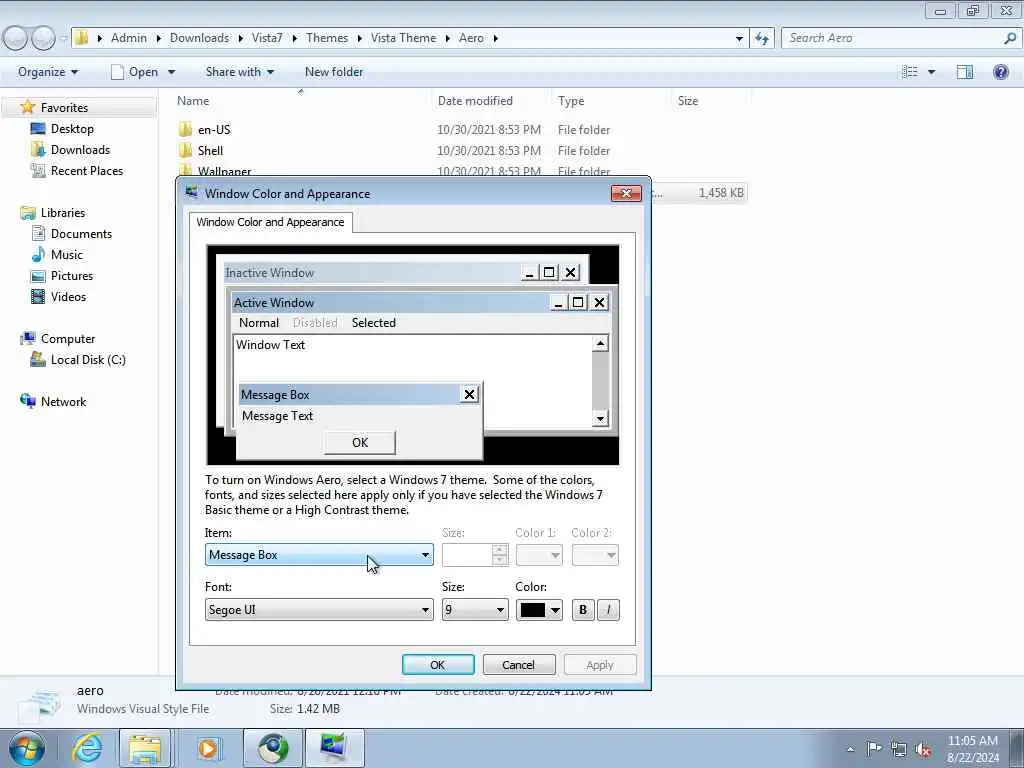Select Window Color and Appearance tab

coord(270,222)
